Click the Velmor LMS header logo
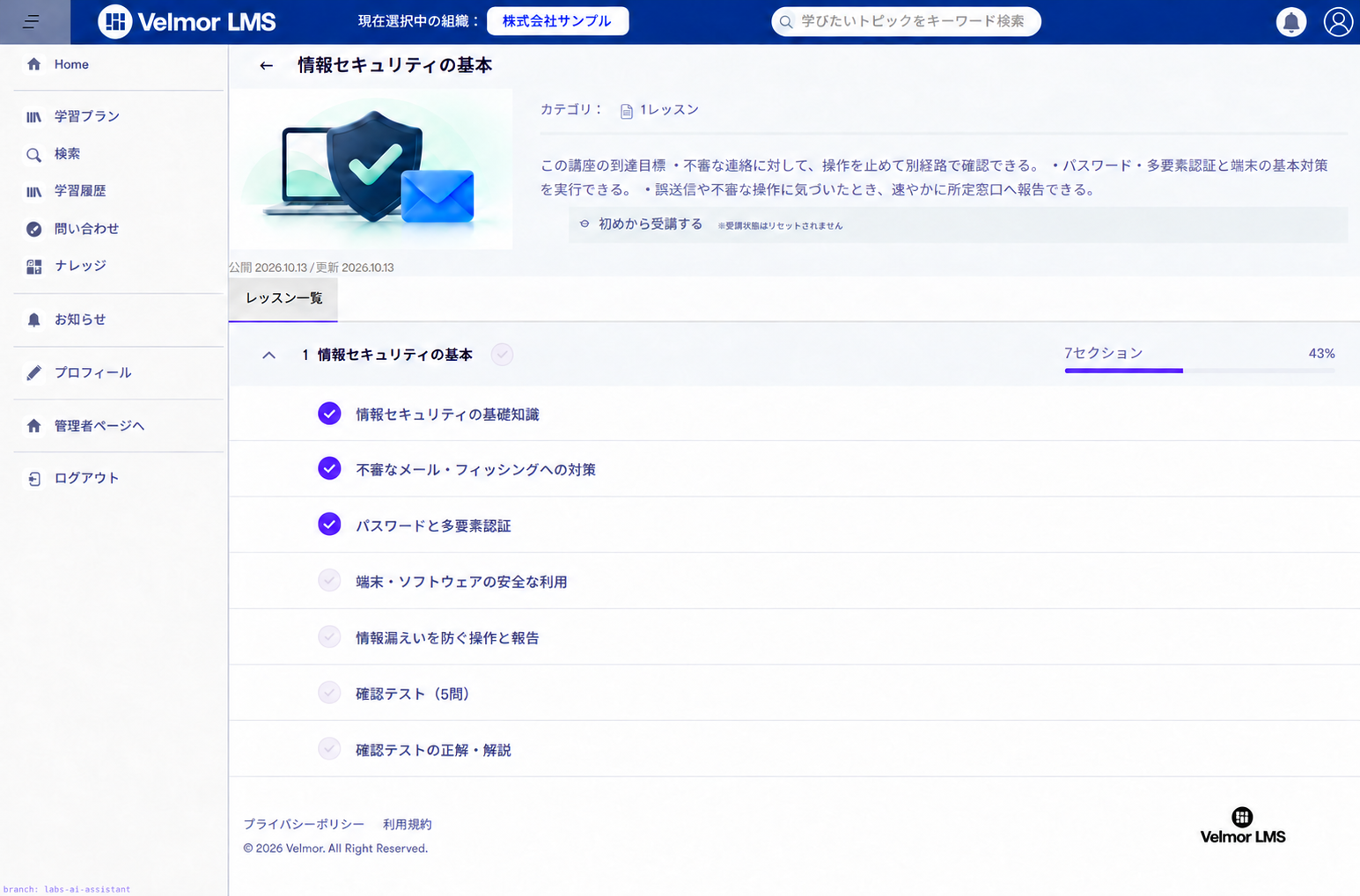This screenshot has width=1360, height=896. [187, 21]
